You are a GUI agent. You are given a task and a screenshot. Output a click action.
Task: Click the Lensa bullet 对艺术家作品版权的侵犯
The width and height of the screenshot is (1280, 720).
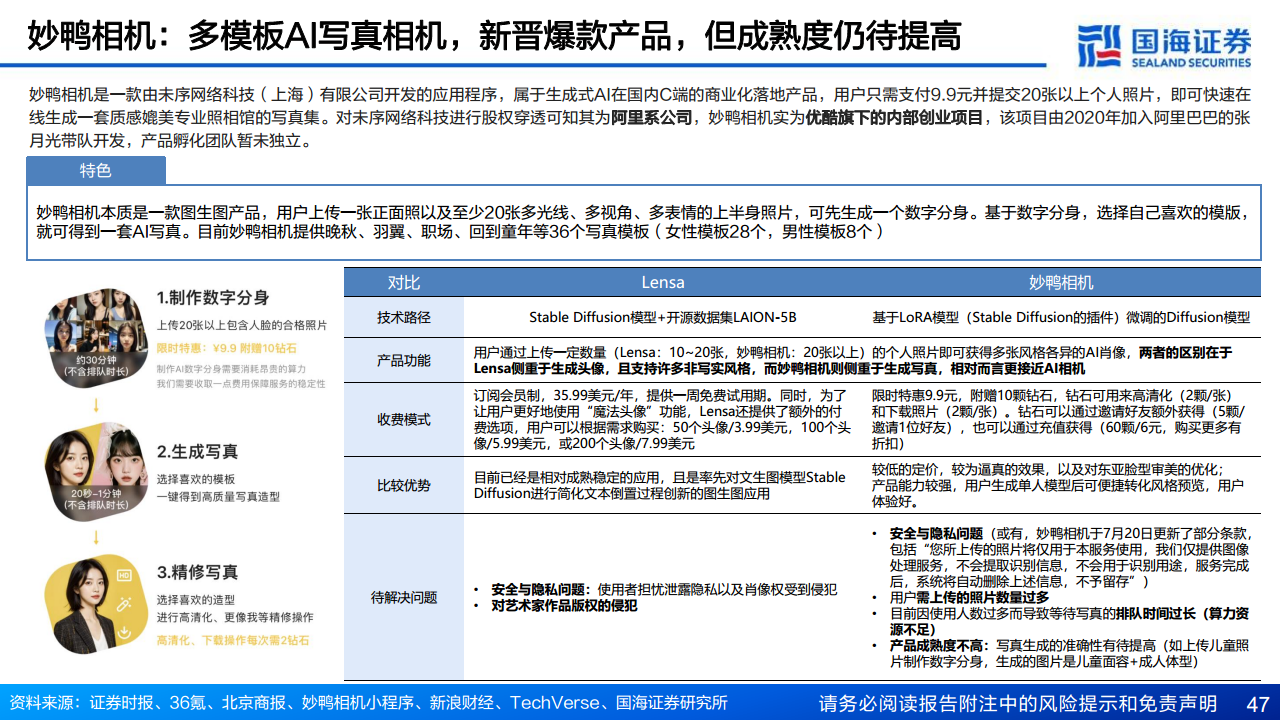(563, 605)
